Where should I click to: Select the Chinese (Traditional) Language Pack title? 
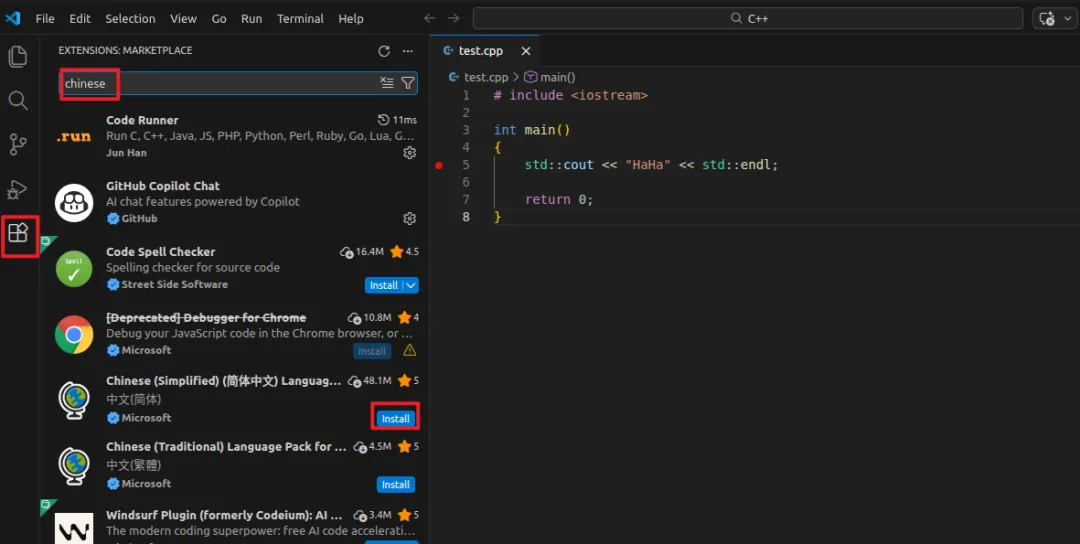[x=226, y=447]
